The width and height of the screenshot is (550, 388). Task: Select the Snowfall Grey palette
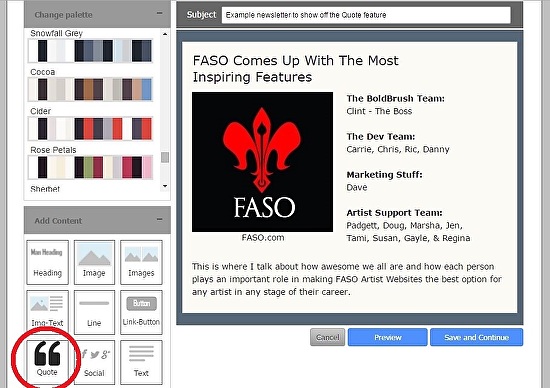click(x=90, y=51)
